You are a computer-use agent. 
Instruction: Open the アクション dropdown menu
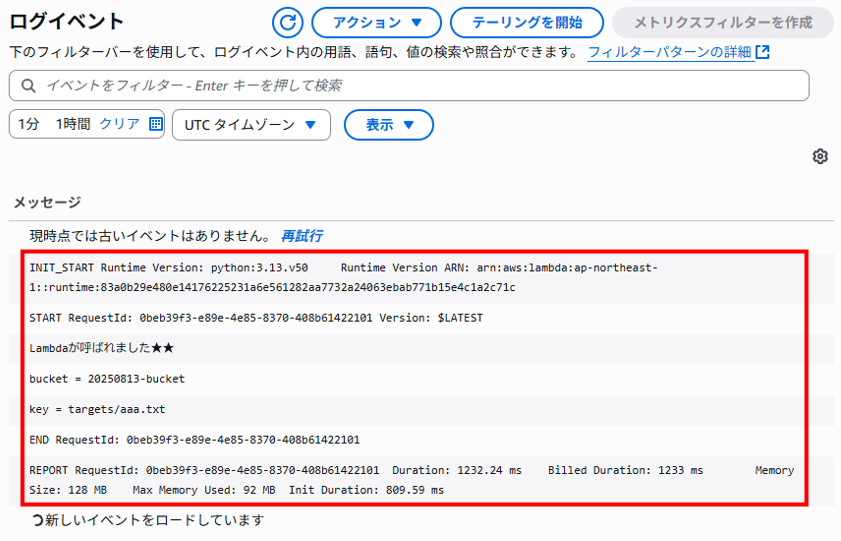pyautogui.click(x=377, y=23)
